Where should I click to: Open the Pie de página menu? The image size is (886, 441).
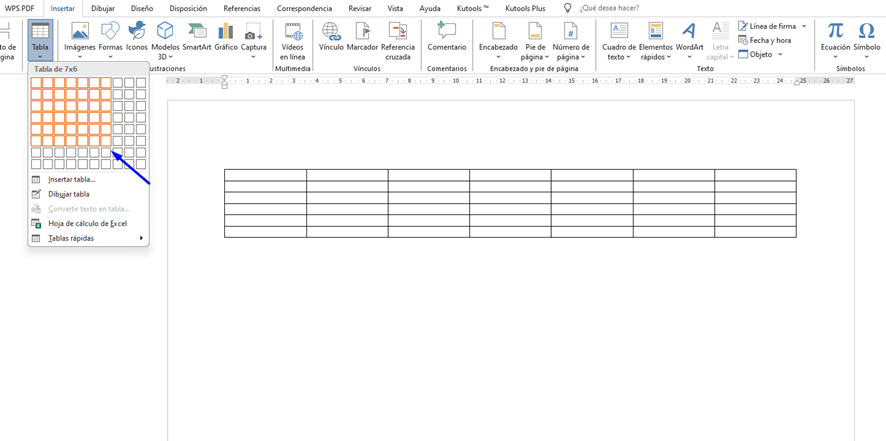[x=534, y=41]
